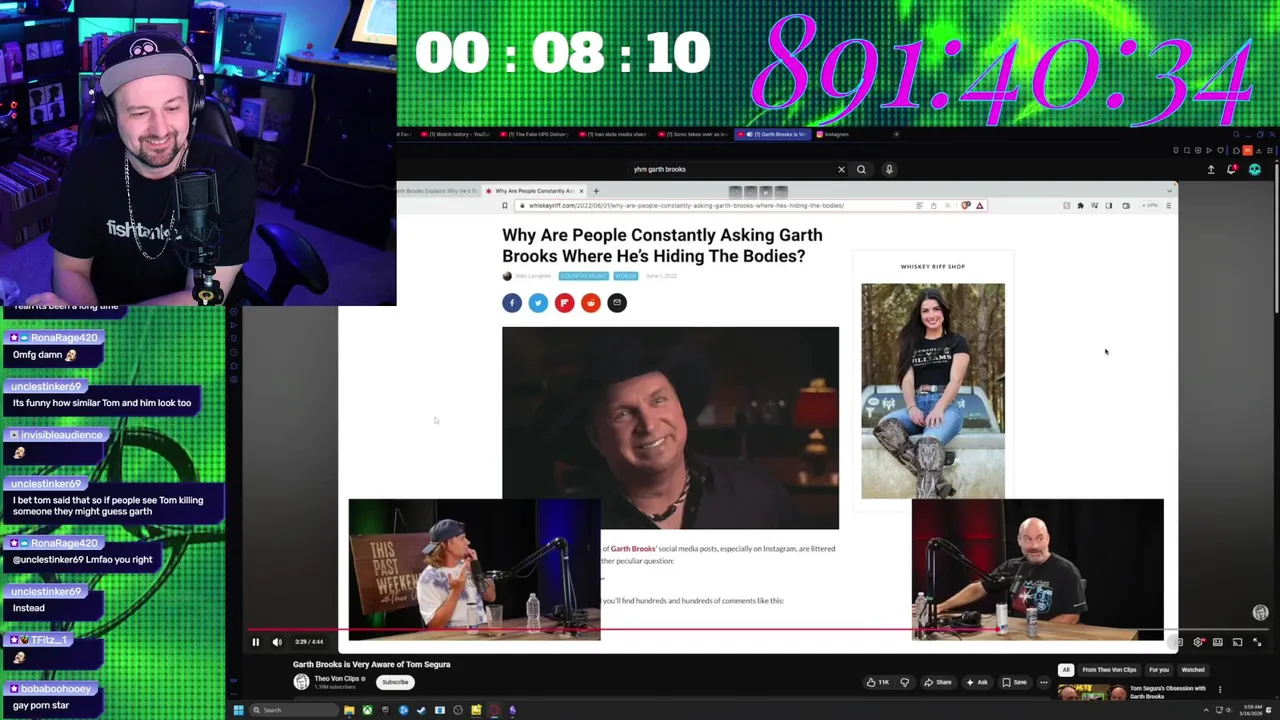The width and height of the screenshot is (1280, 720).
Task: Pause the YouTube video
Action: (x=255, y=642)
